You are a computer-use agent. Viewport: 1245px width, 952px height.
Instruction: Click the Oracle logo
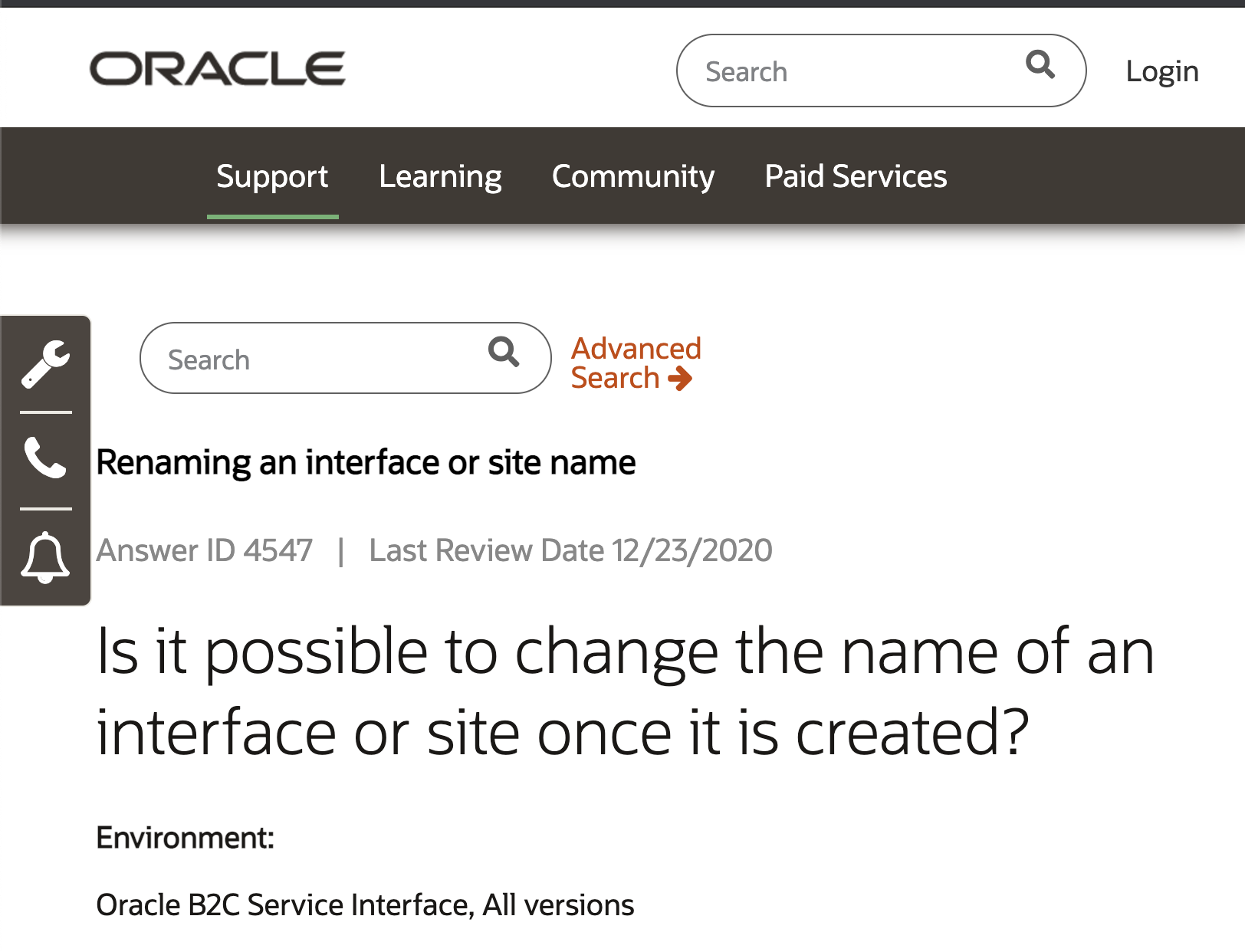pyautogui.click(x=218, y=69)
